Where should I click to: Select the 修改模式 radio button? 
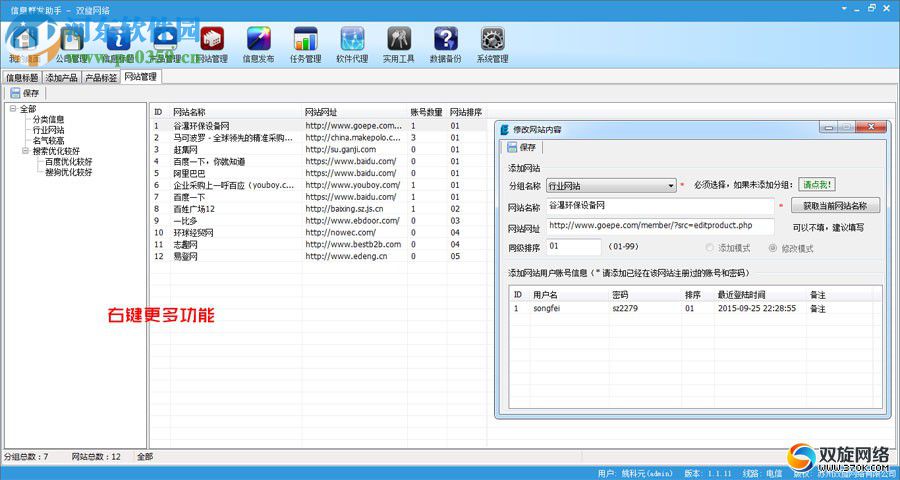pyautogui.click(x=773, y=247)
